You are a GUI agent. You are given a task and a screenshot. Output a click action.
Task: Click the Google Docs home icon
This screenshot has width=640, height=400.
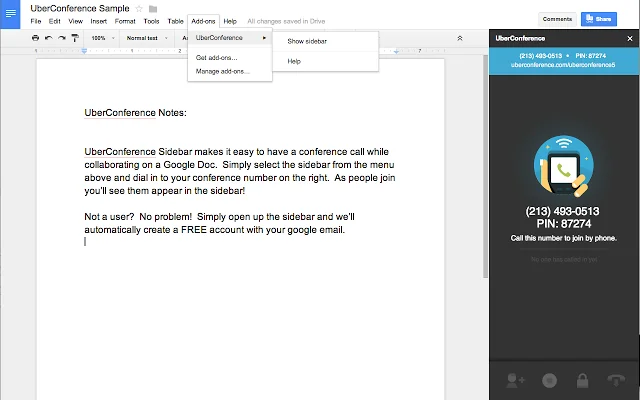(x=10, y=14)
